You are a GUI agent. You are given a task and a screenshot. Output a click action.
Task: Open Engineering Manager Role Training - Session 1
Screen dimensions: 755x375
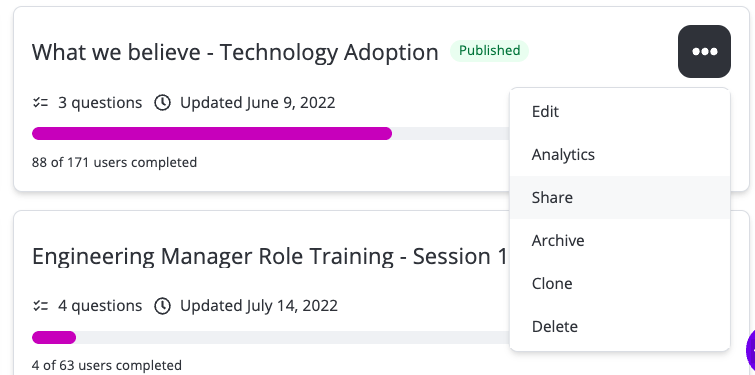(270, 256)
